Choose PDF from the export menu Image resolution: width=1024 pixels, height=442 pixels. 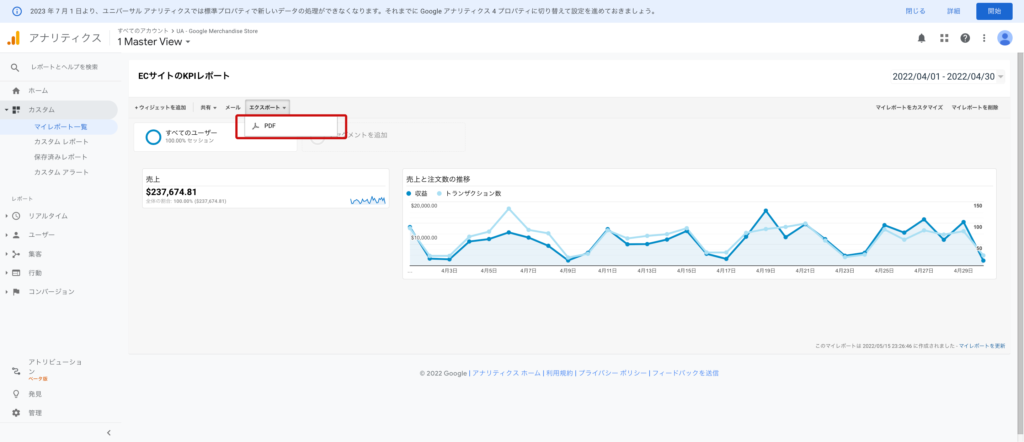pyautogui.click(x=291, y=126)
